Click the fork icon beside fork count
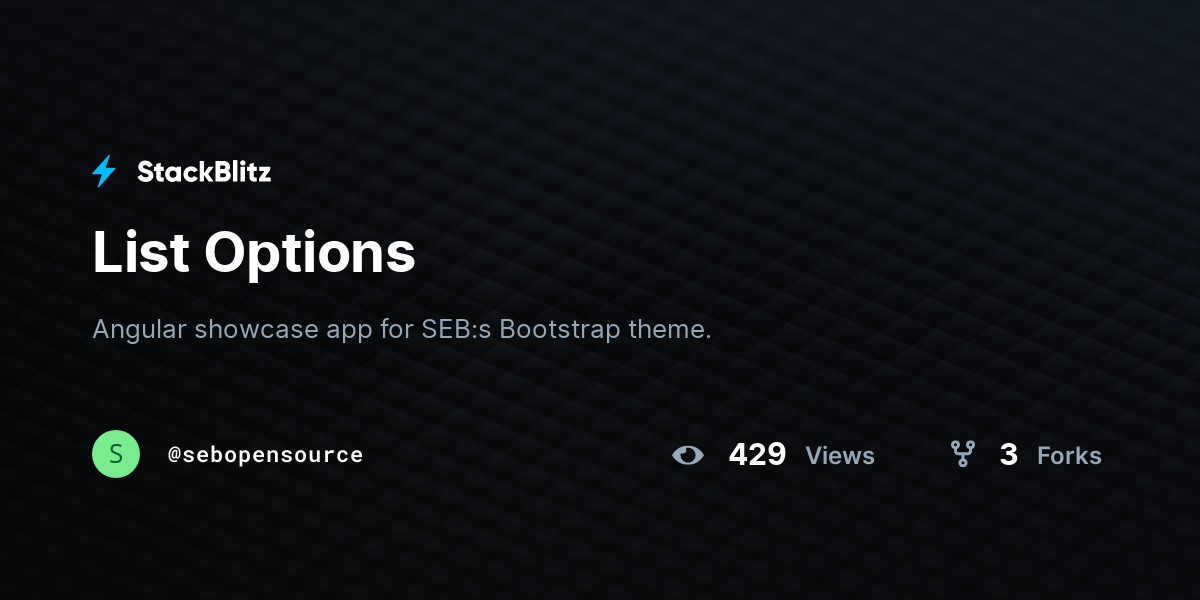Image resolution: width=1200 pixels, height=600 pixels. [962, 455]
